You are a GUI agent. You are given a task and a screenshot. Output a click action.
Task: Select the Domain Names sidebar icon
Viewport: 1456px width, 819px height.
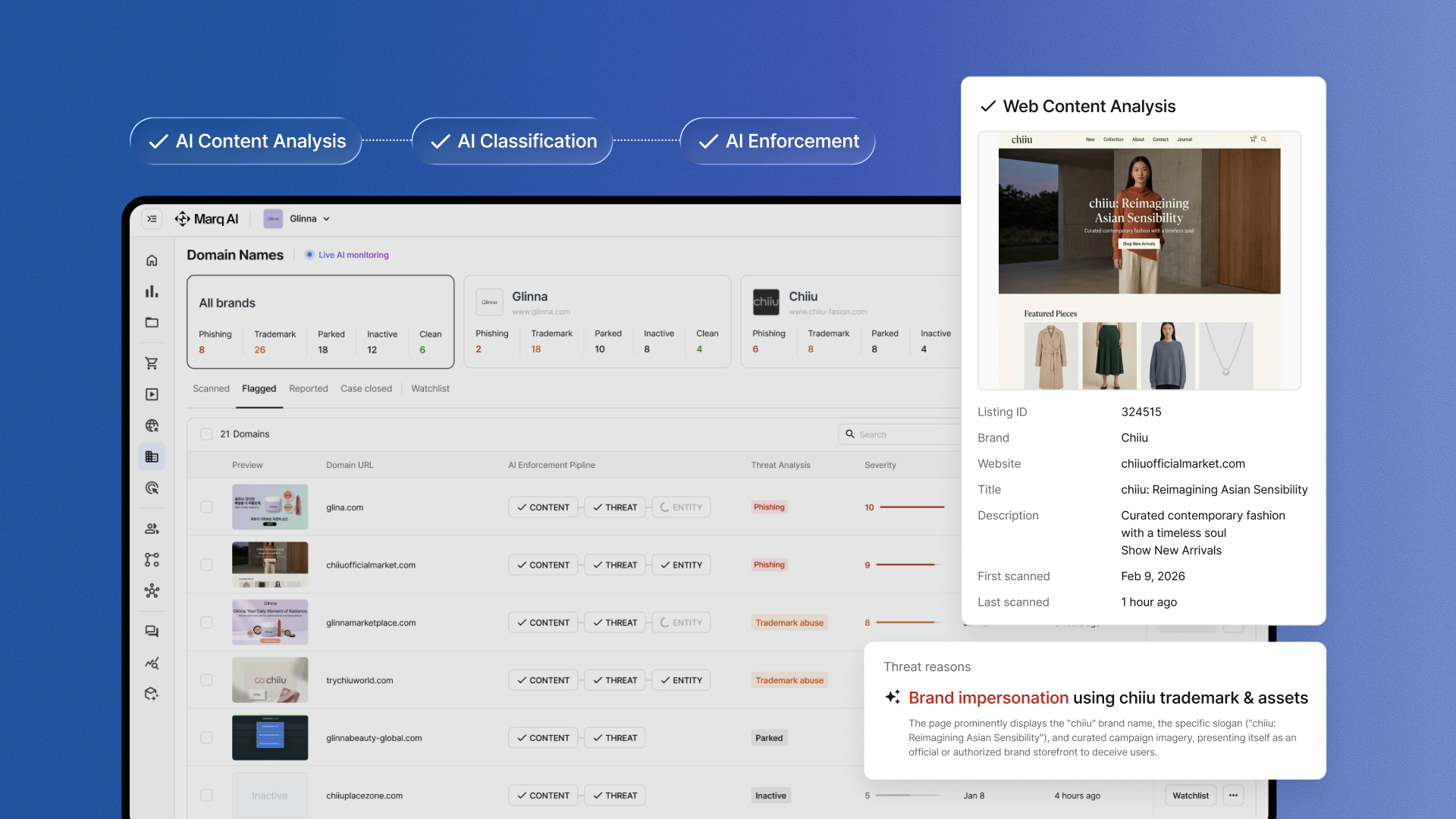[152, 457]
